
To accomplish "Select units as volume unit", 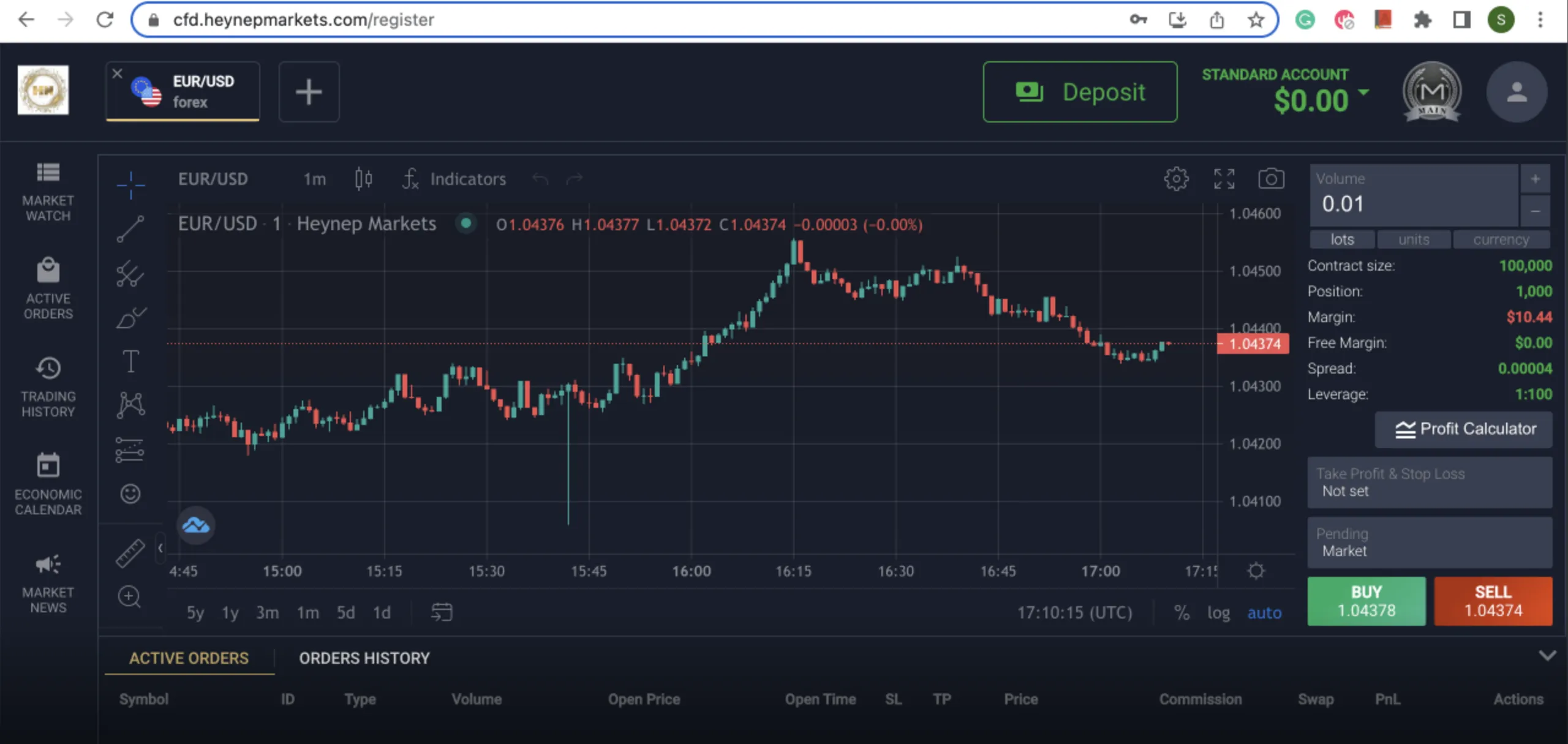I will 1414,239.
